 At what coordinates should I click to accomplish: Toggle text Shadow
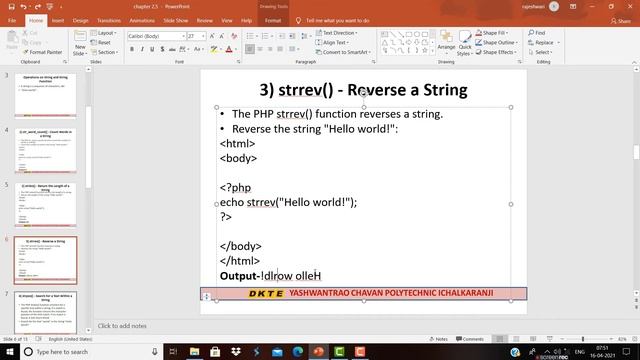coord(162,49)
